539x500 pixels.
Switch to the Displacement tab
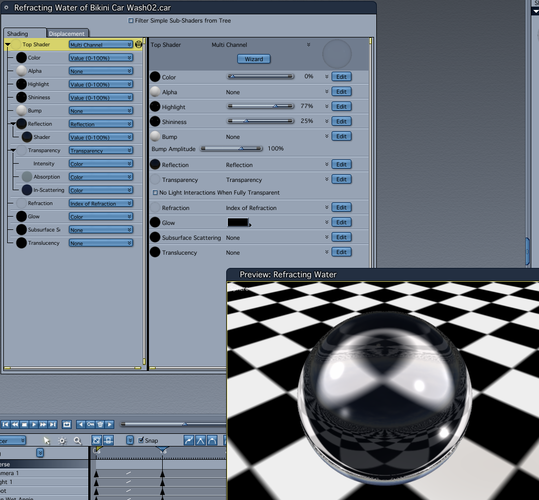click(x=67, y=33)
